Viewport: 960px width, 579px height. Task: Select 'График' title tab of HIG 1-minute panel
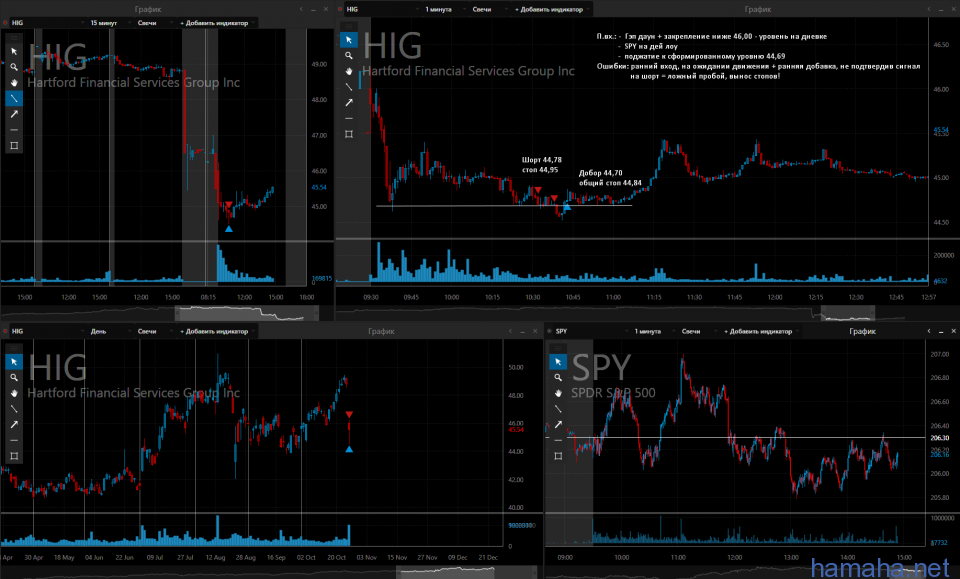tap(758, 9)
